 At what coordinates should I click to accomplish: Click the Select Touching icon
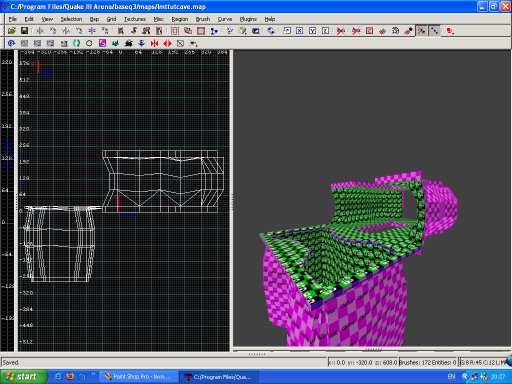134,31
